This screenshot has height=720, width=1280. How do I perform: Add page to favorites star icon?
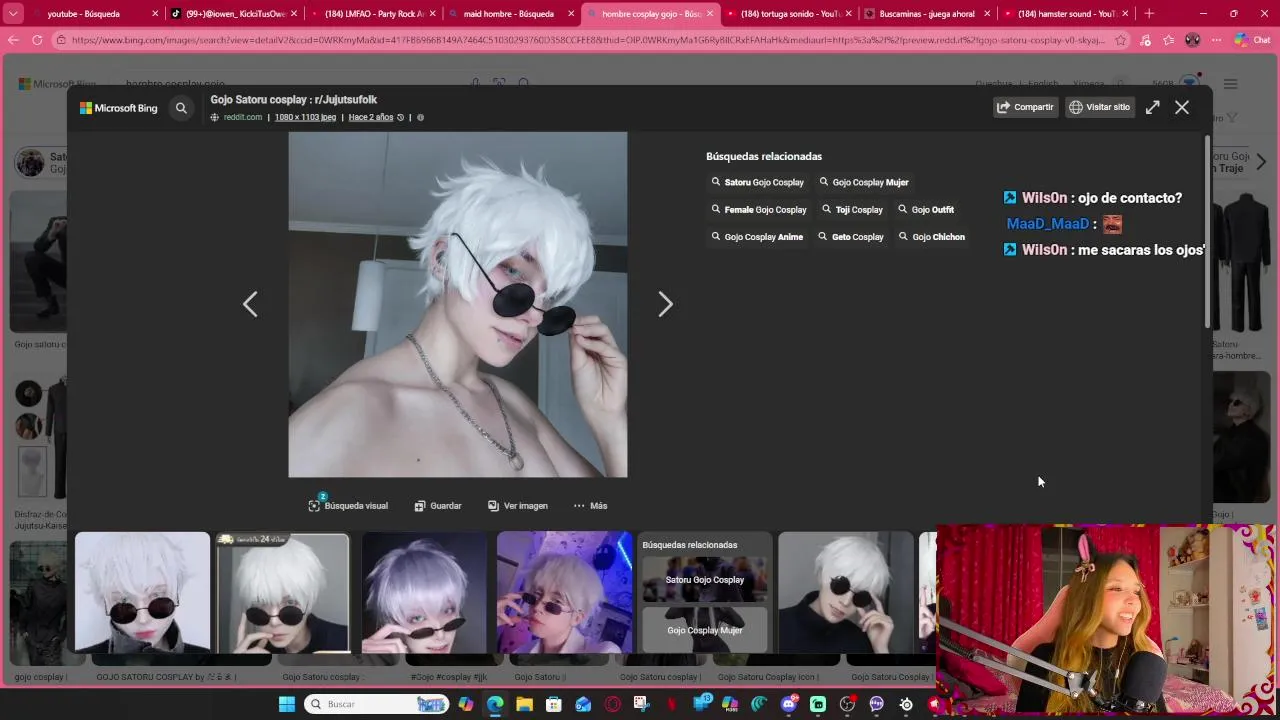[x=1121, y=40]
